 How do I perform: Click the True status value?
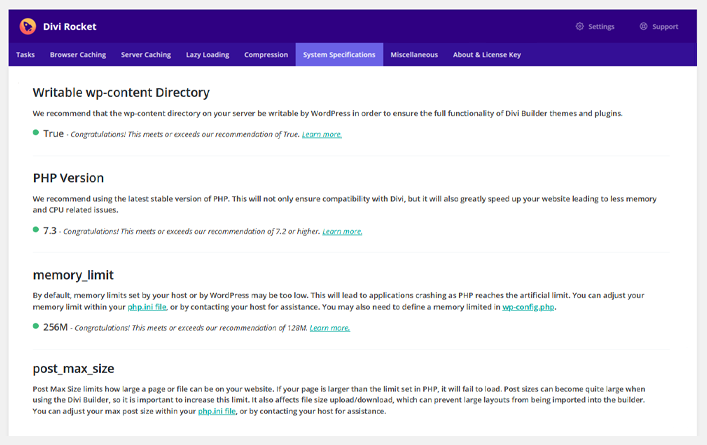point(53,133)
